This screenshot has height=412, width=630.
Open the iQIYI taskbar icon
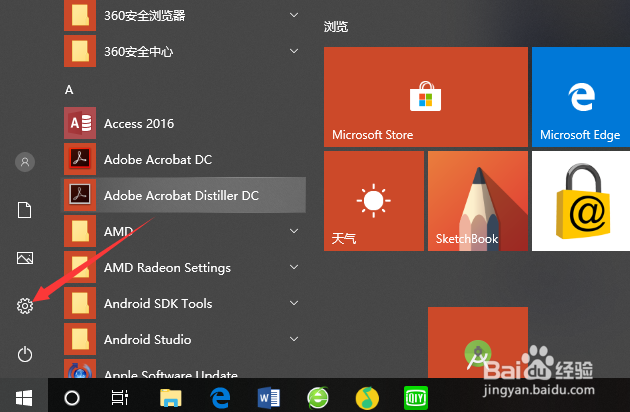point(416,398)
